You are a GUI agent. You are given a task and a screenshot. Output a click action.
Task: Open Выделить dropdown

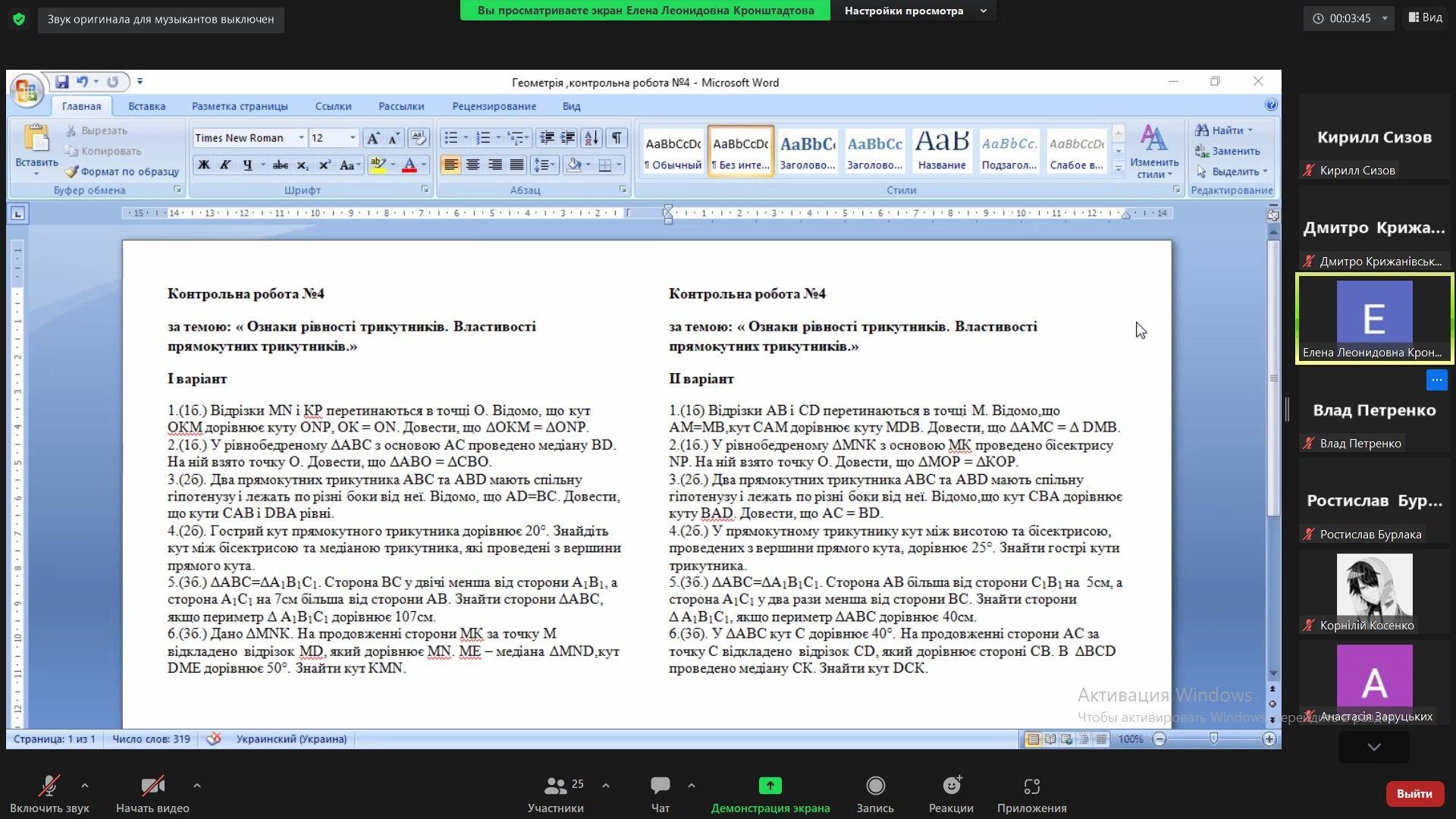1231,171
